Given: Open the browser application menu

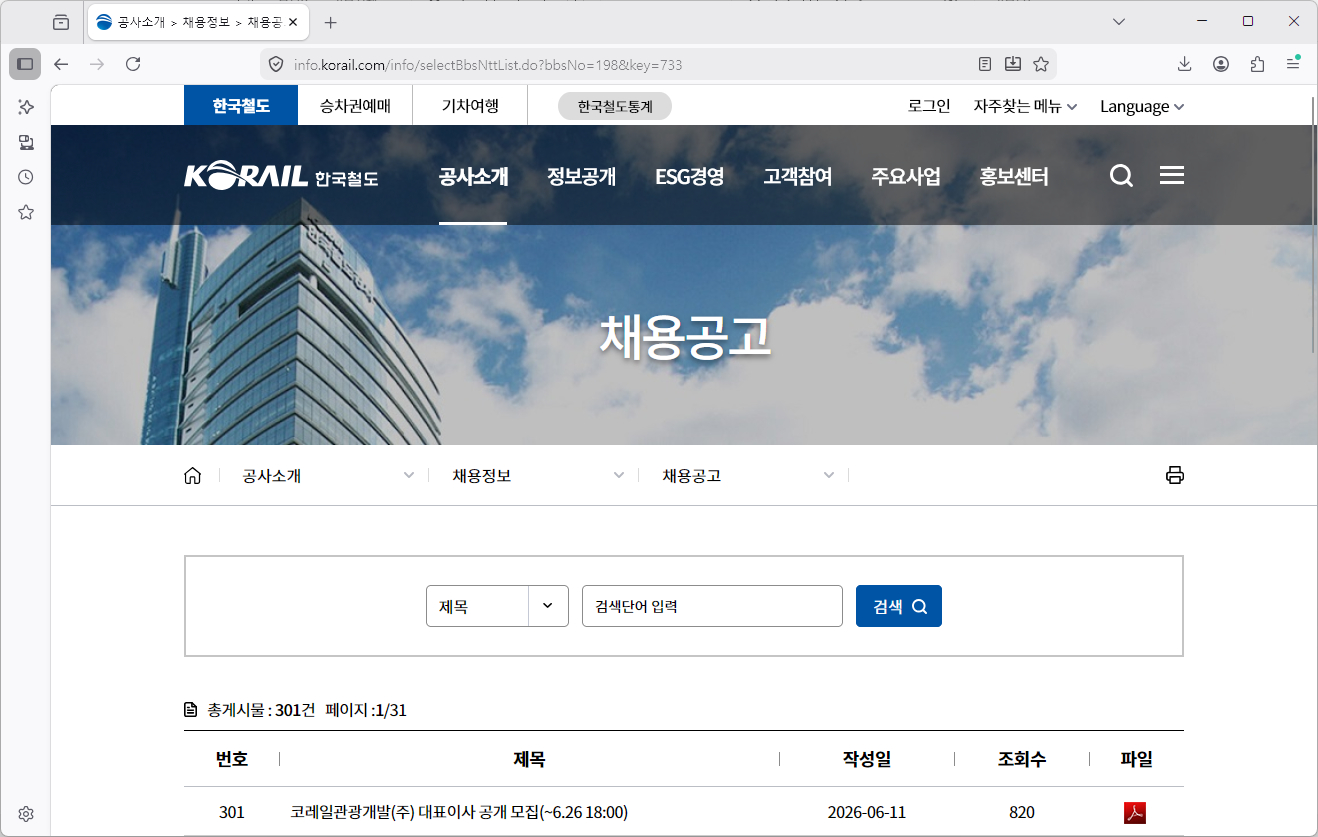Looking at the screenshot, I should click(1293, 64).
